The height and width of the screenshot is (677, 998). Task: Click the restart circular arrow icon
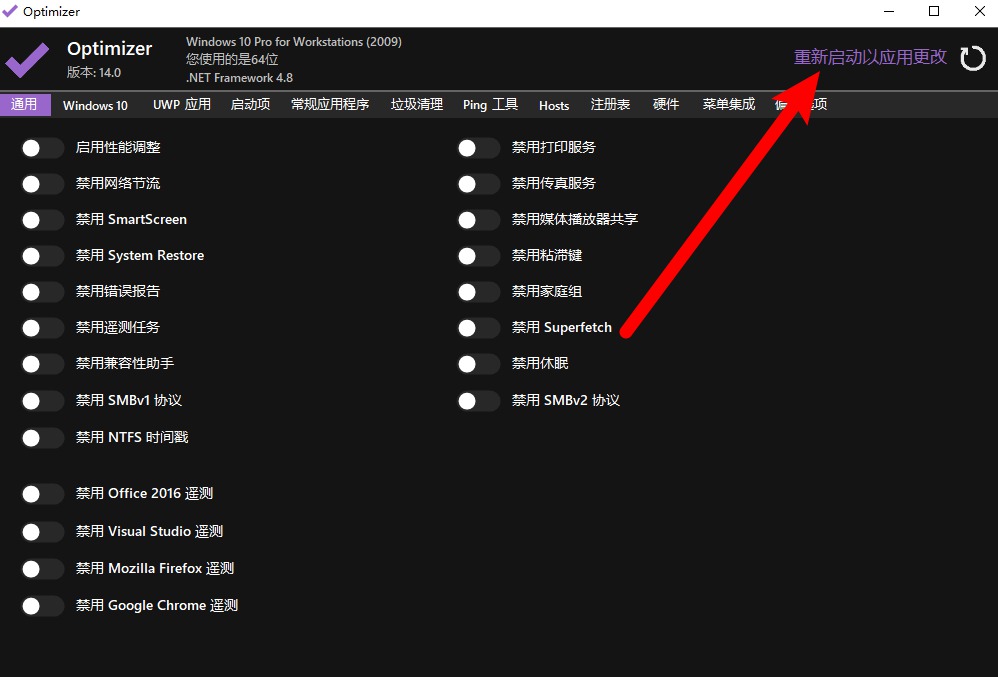(973, 59)
